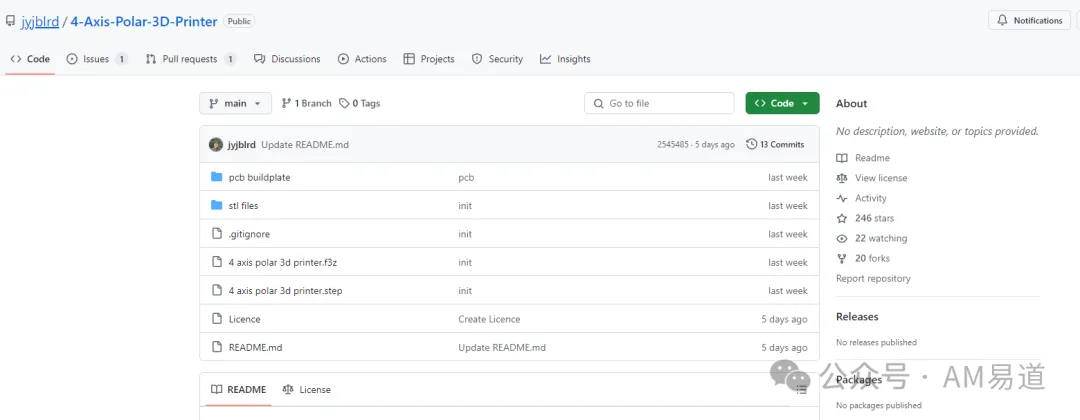1080x420 pixels.
Task: Open the pcb buildplate folder
Action: point(260,178)
